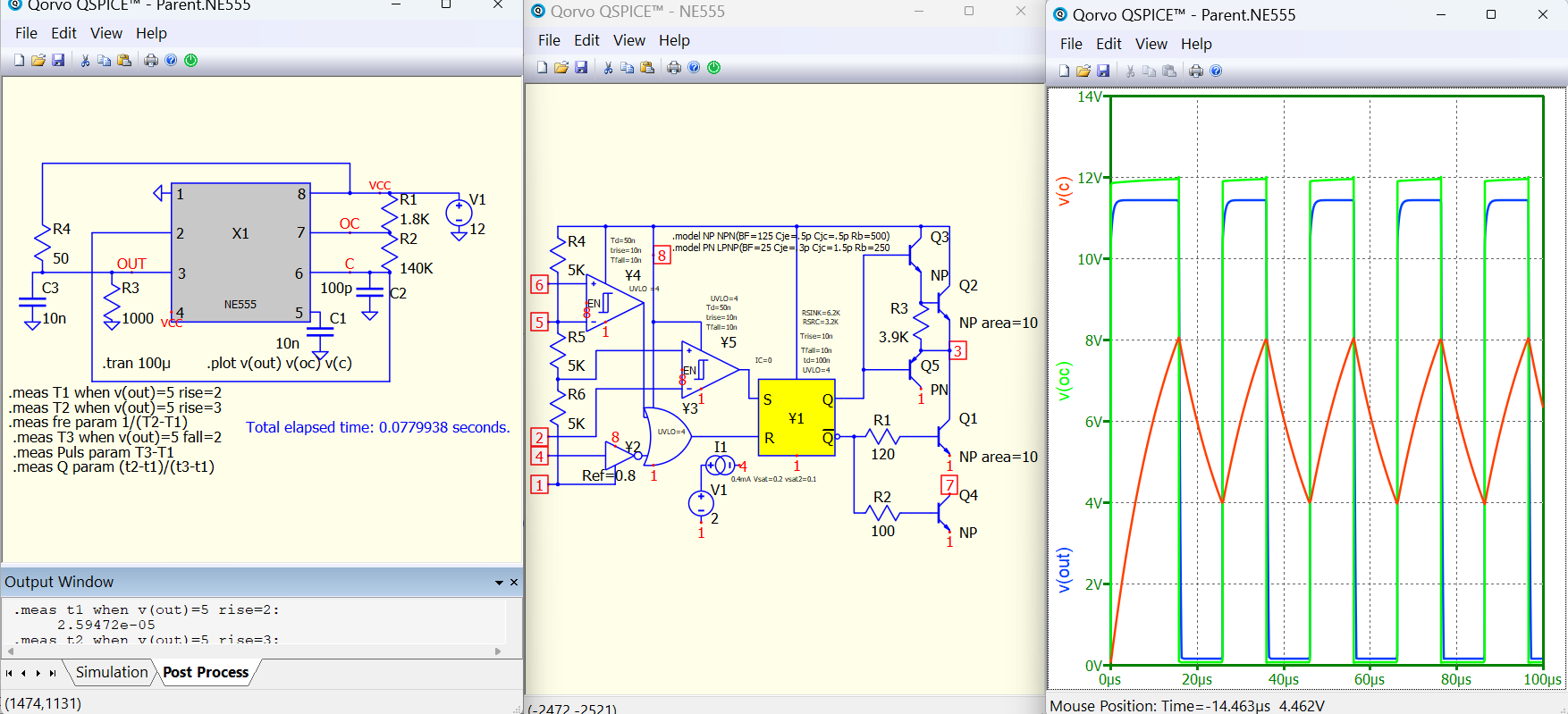Open View menu in middle NE555 window
This screenshot has height=714, width=1568.
[x=629, y=40]
